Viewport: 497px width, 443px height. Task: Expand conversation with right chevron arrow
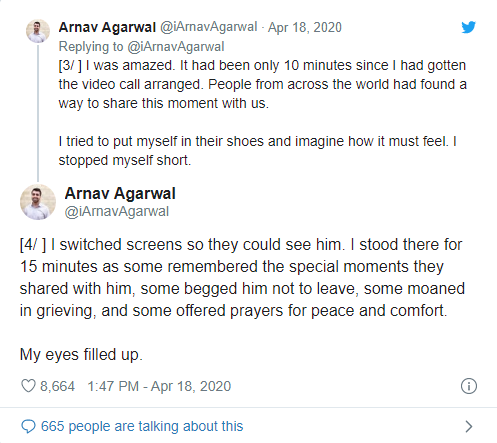point(469,426)
